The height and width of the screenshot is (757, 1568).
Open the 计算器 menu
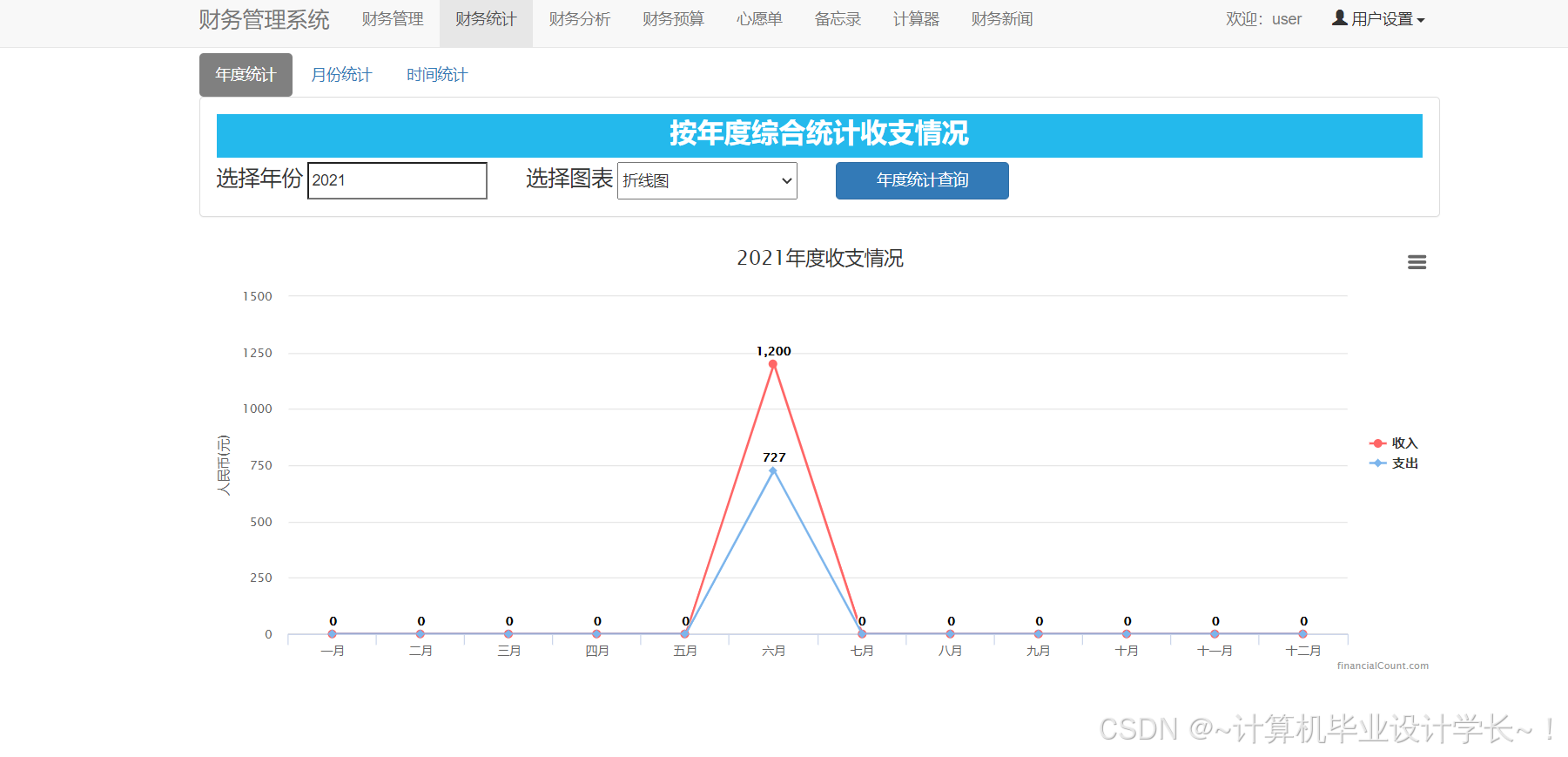pos(916,19)
